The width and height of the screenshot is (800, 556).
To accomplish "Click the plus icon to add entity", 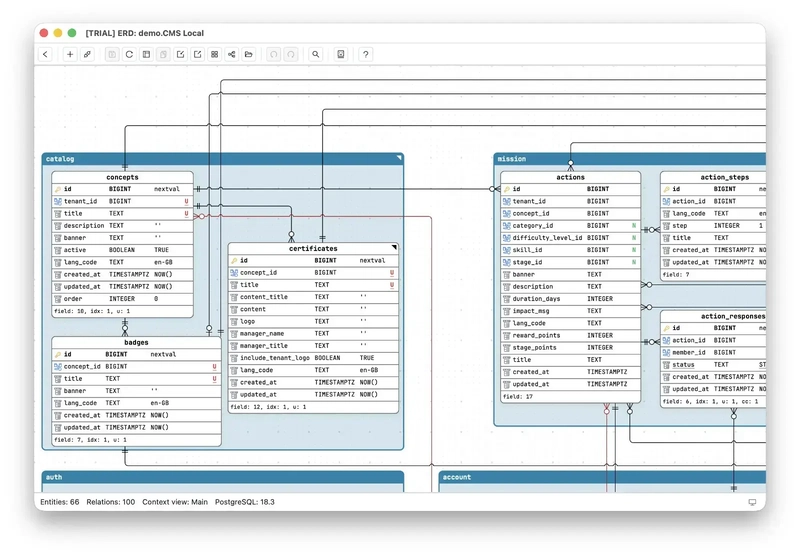I will (70, 54).
